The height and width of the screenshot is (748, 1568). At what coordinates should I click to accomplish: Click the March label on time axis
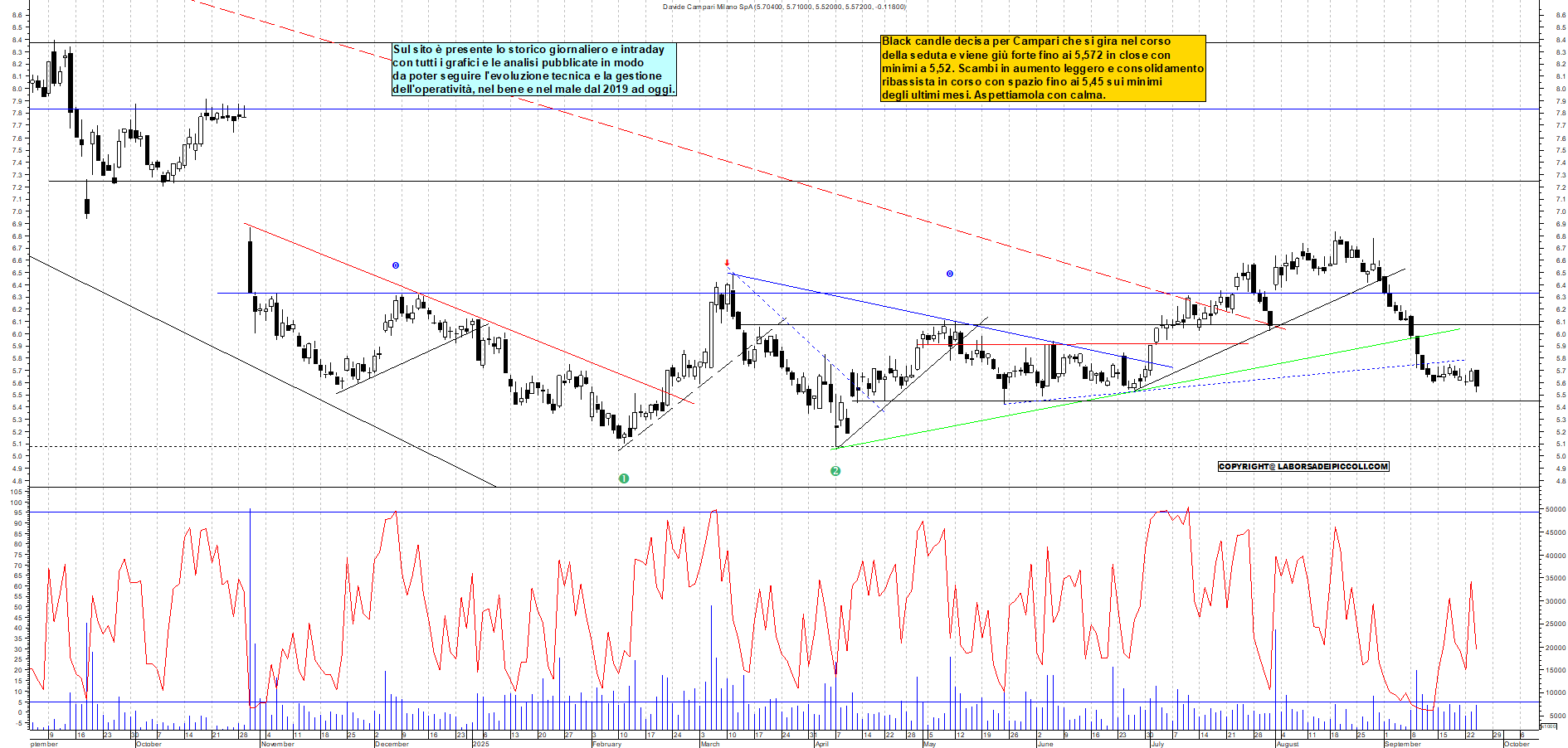(710, 744)
